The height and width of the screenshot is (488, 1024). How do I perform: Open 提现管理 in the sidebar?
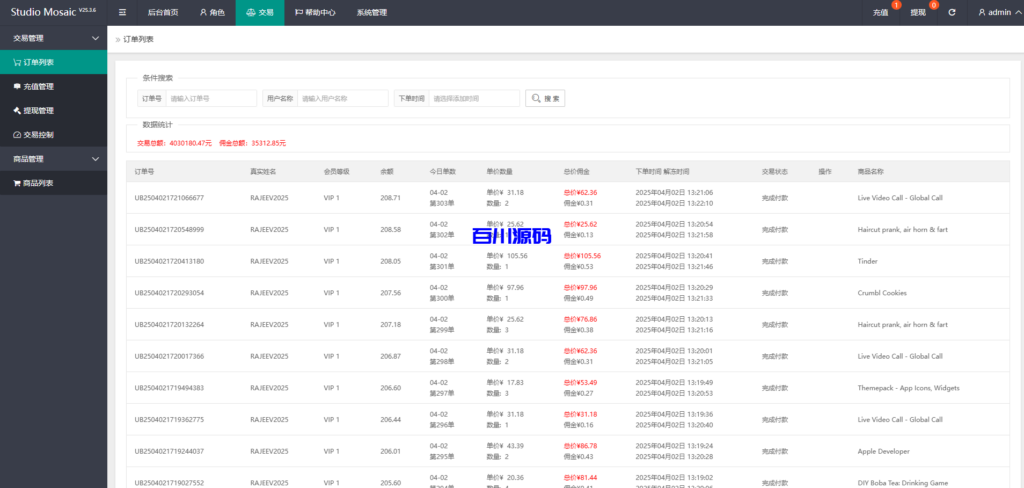pyautogui.click(x=38, y=110)
